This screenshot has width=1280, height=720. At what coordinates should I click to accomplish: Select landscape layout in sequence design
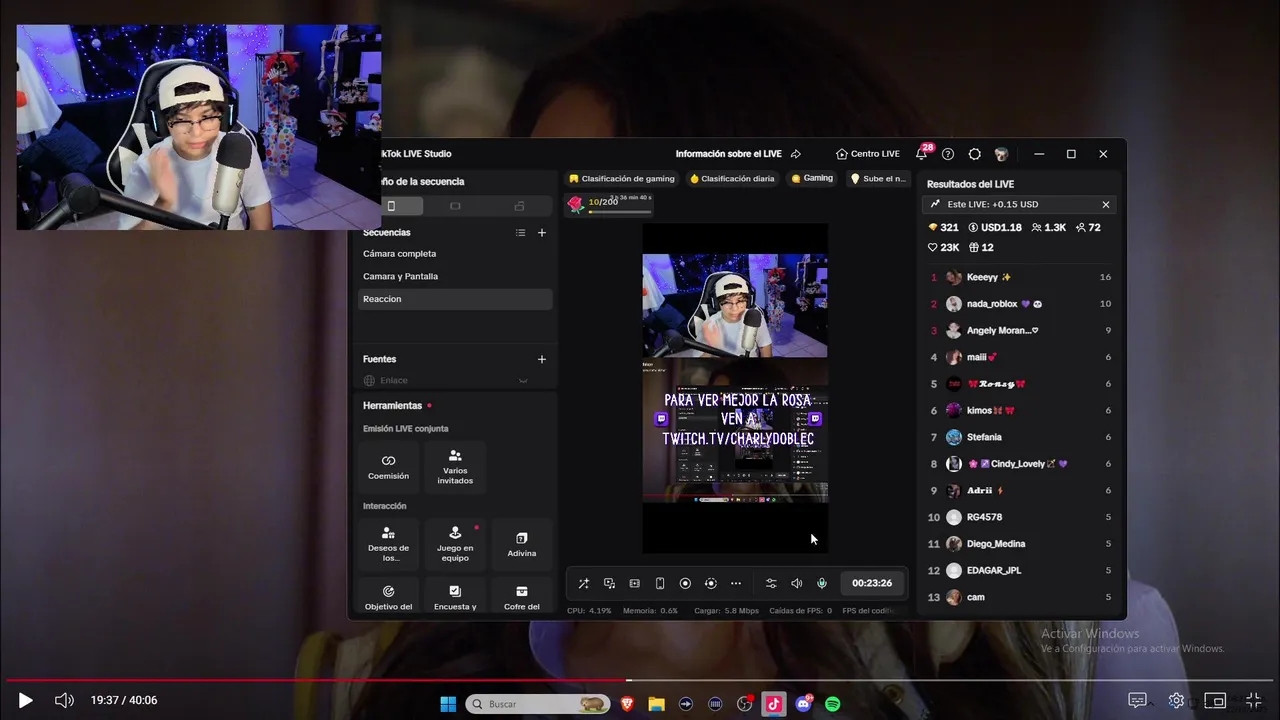pos(455,206)
